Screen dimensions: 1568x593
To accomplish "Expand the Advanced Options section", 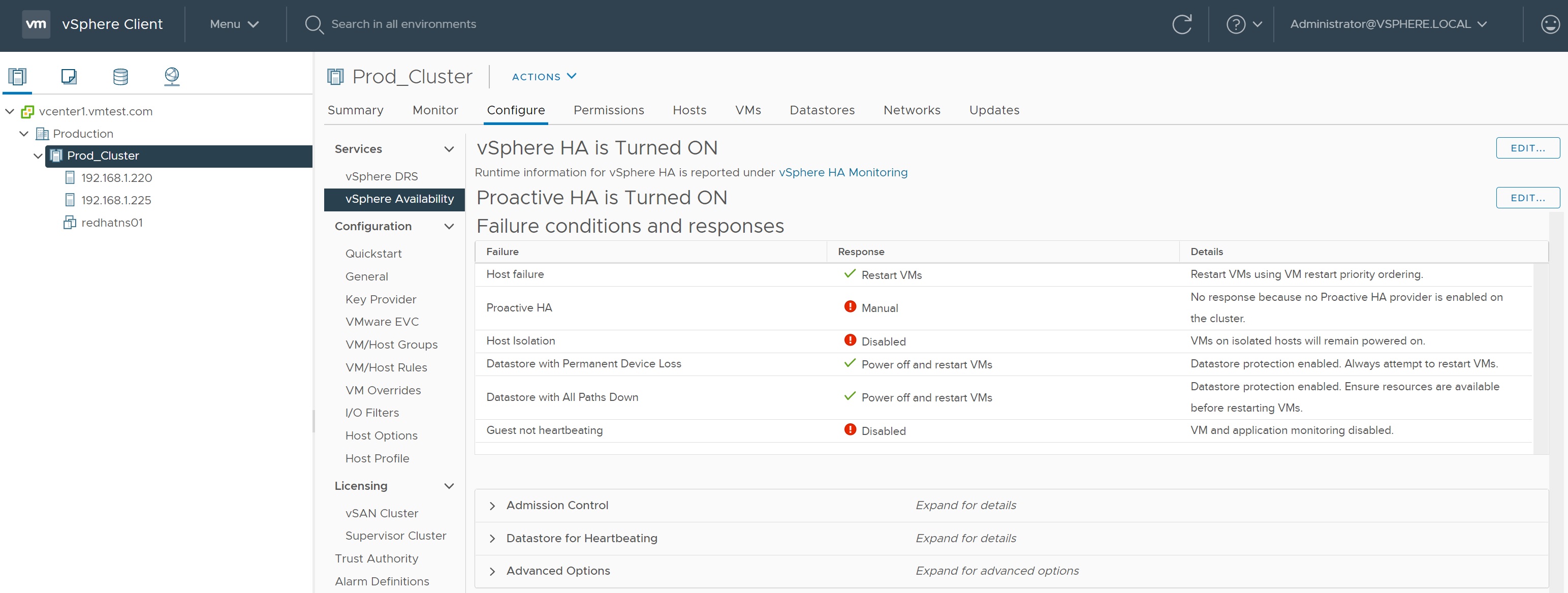I will (x=492, y=572).
